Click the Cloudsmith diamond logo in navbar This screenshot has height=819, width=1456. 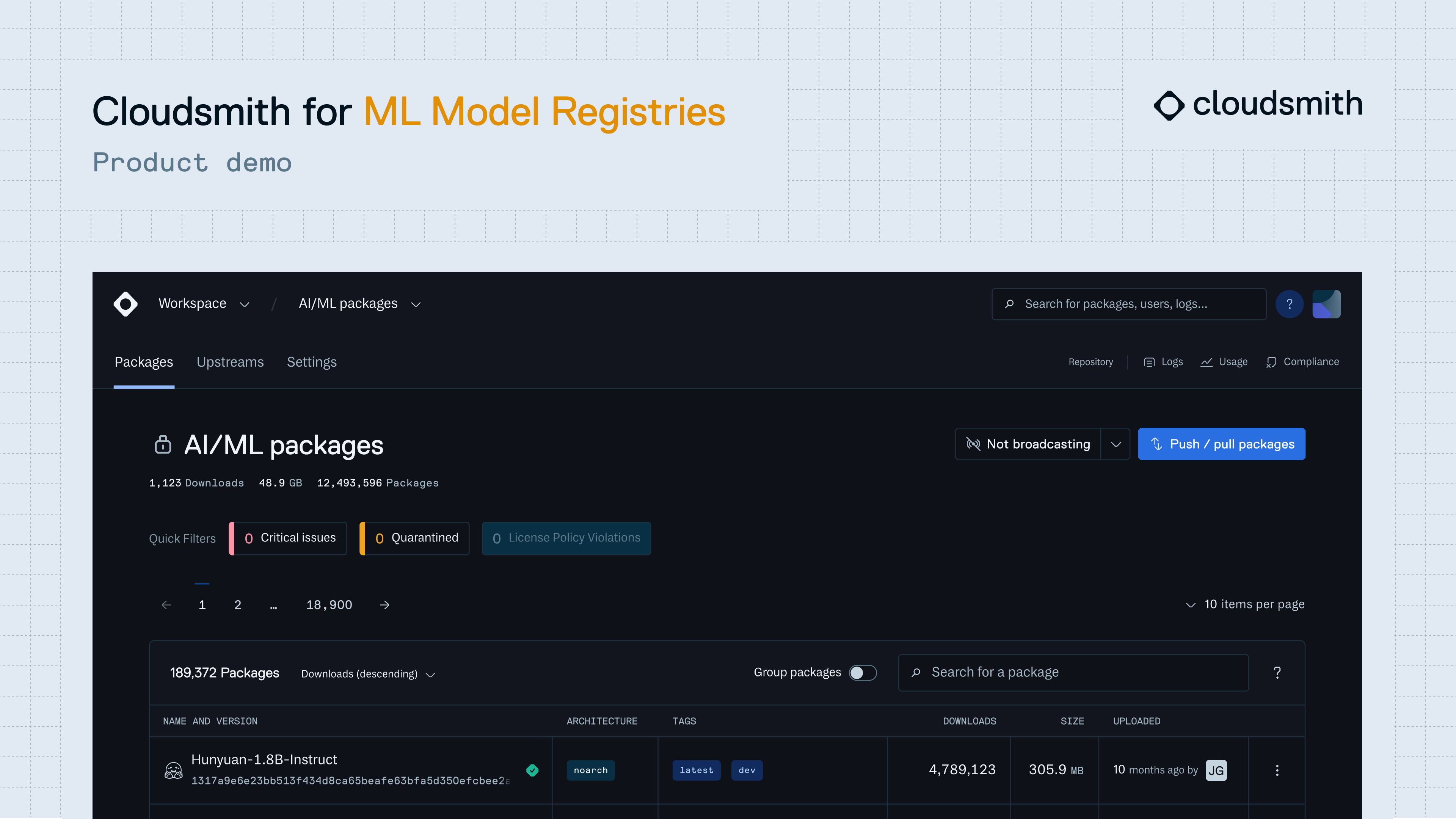[x=126, y=304]
